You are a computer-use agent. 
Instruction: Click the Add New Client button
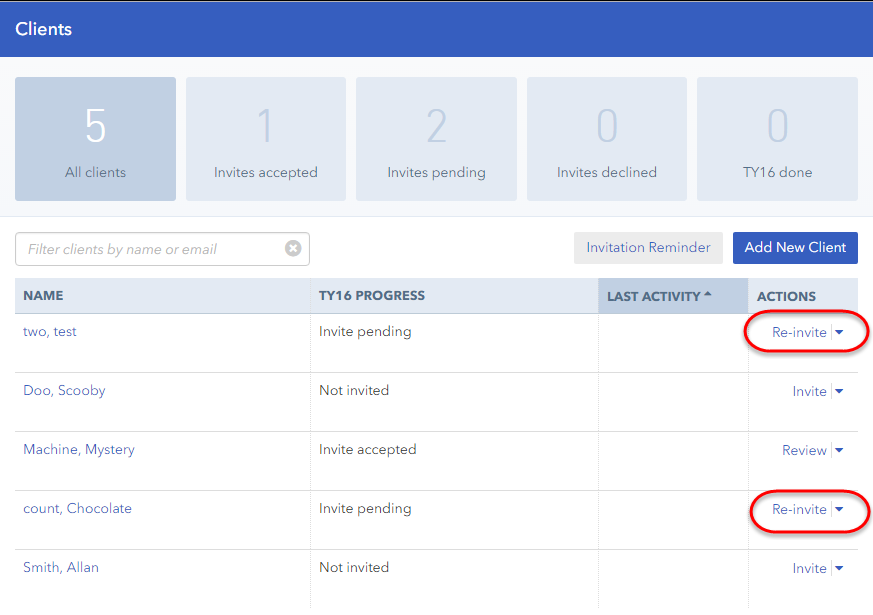click(795, 248)
